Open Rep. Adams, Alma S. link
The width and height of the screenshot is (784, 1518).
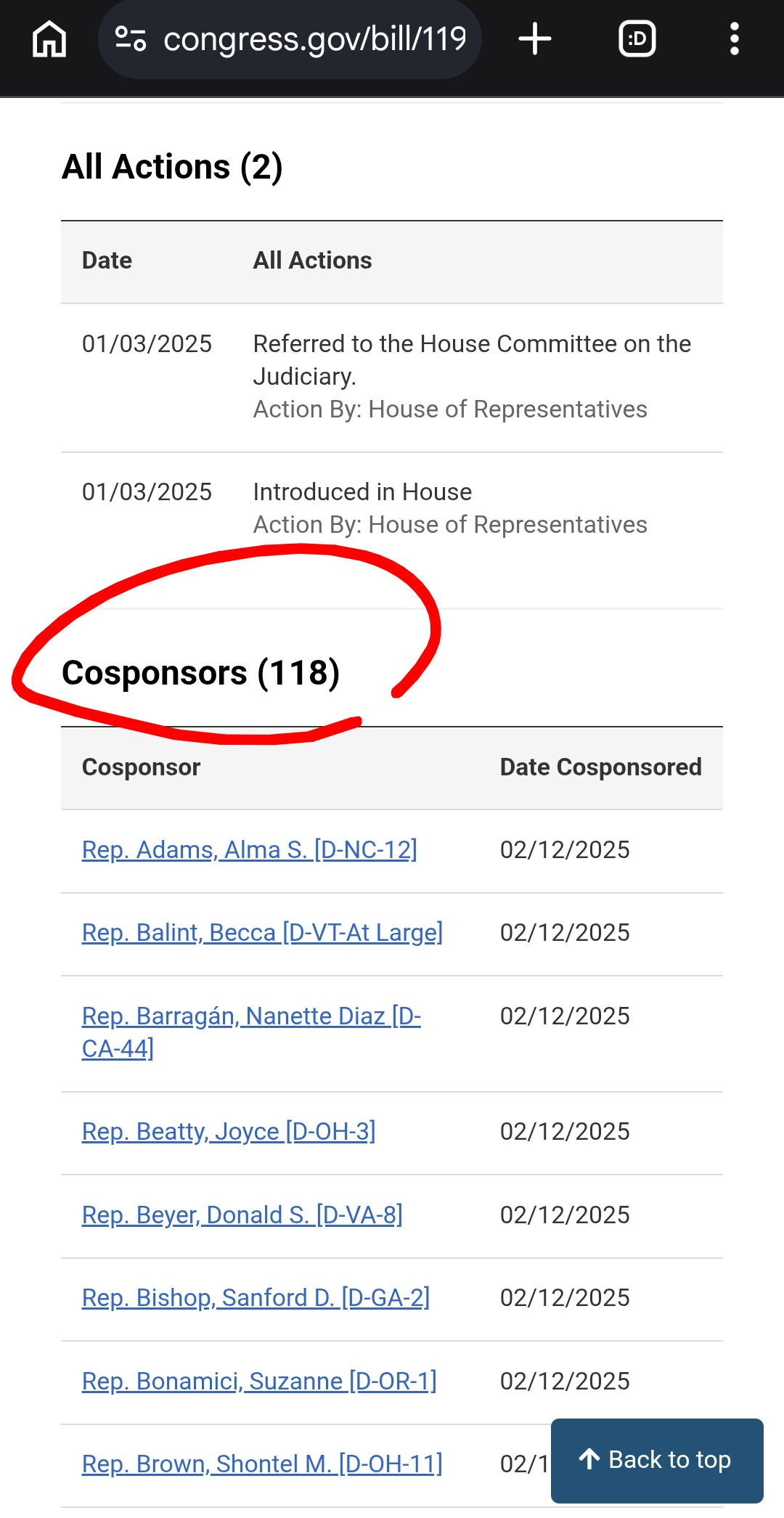(x=250, y=849)
